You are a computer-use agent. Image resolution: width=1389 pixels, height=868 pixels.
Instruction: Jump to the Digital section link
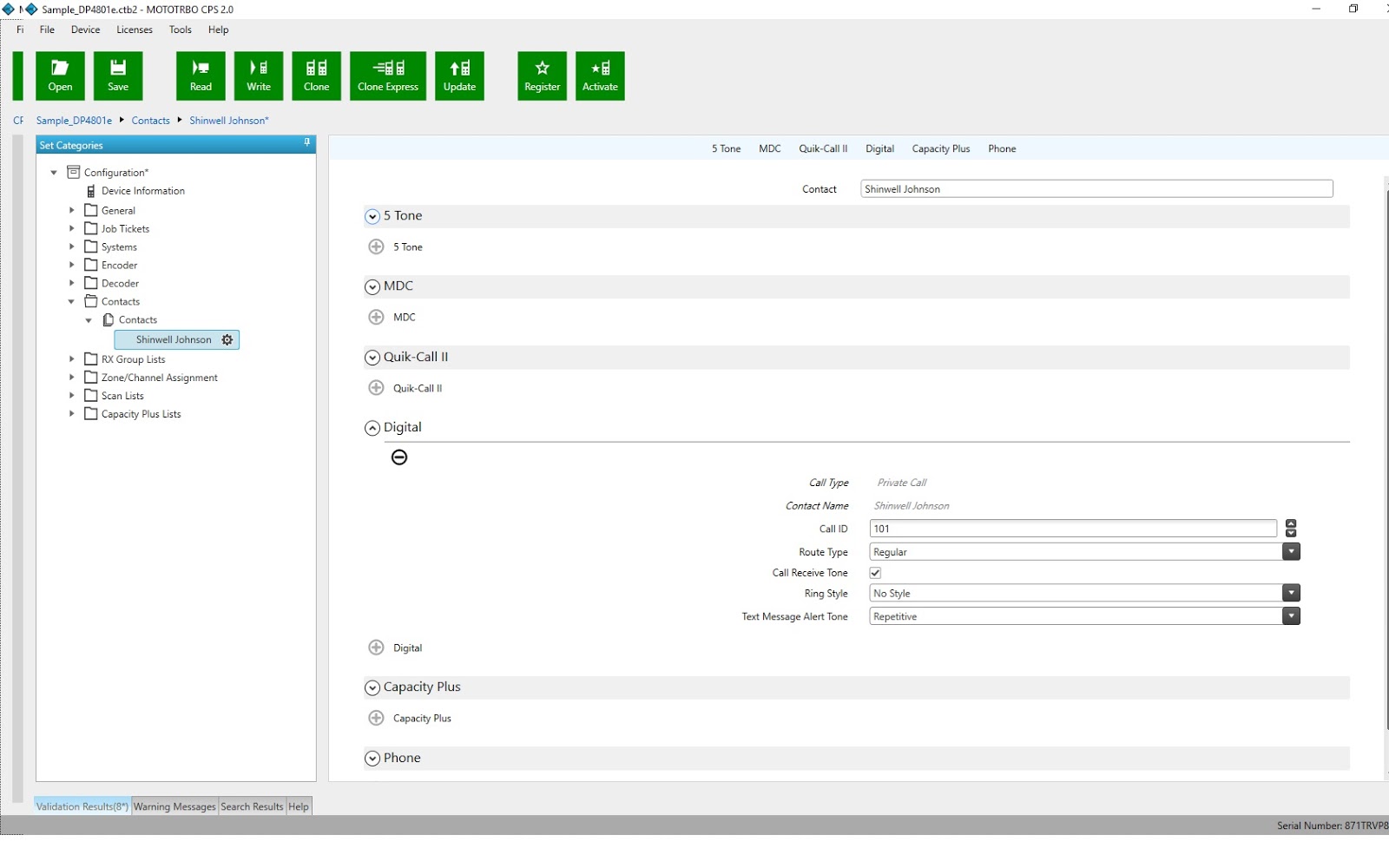pos(879,148)
